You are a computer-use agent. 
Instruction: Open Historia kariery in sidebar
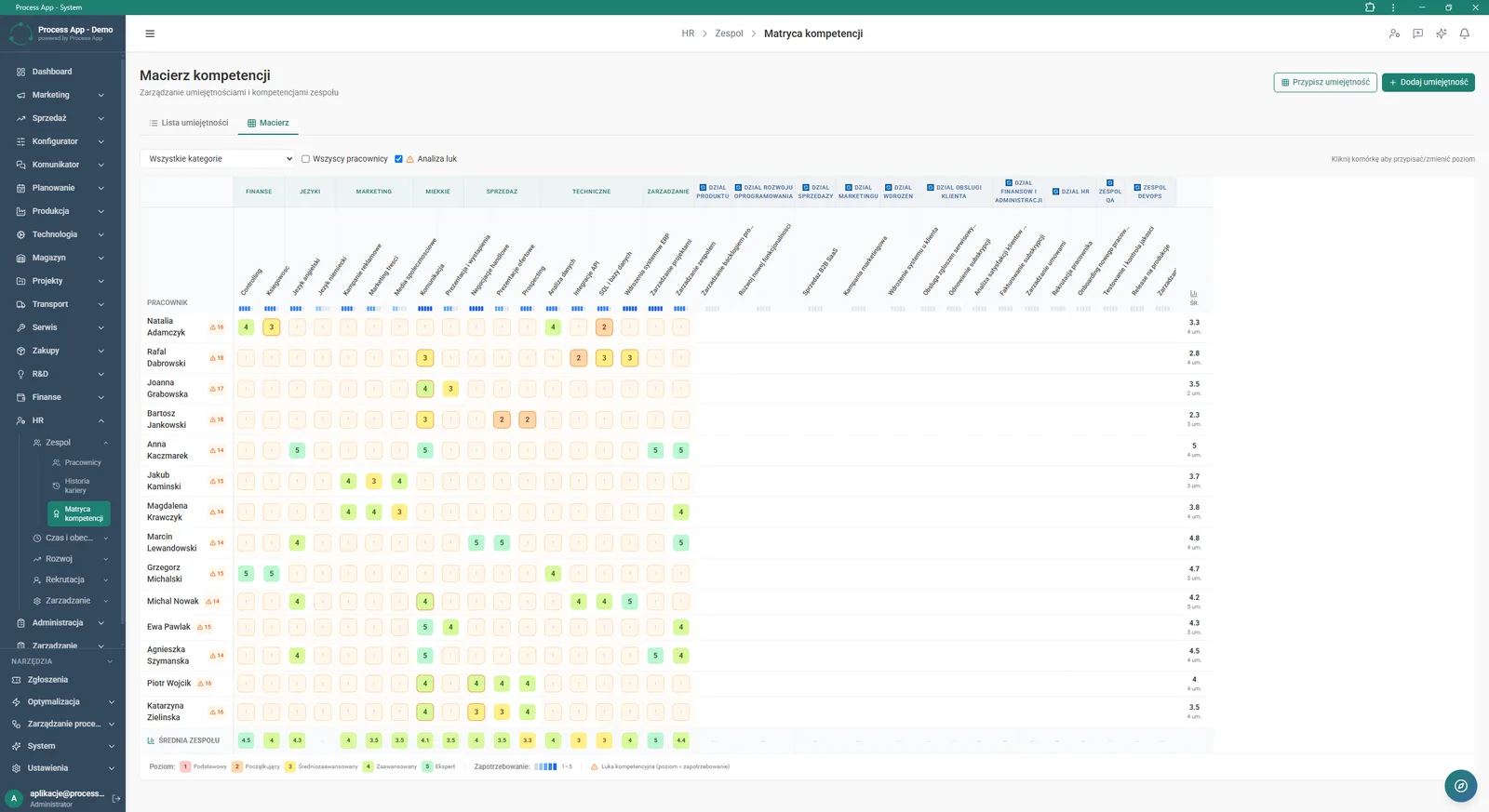tap(76, 486)
